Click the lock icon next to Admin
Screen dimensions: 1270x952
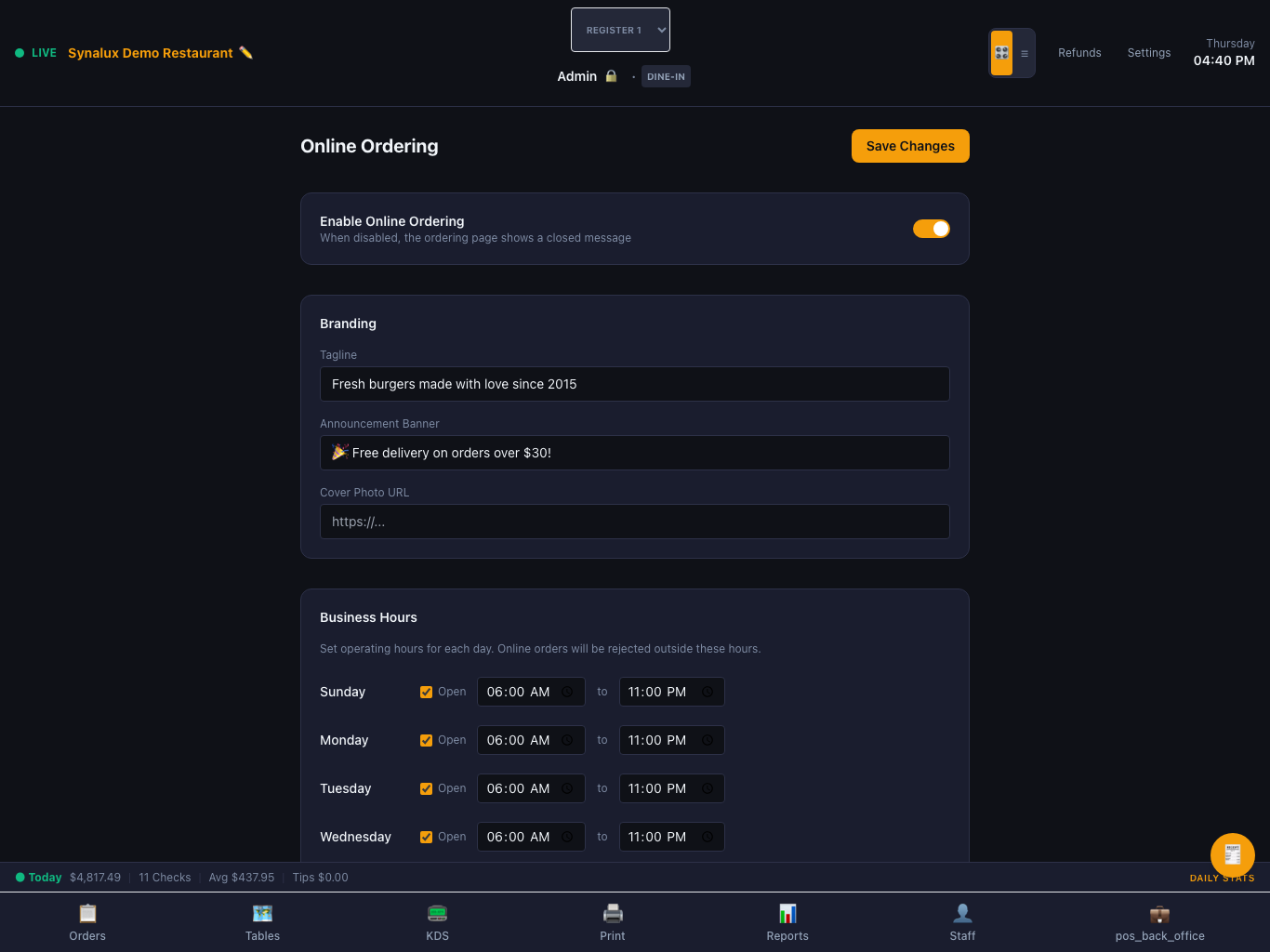[611, 76]
